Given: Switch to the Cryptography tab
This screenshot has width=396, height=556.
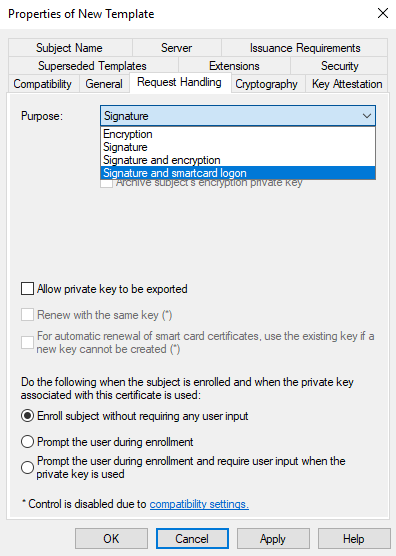Looking at the screenshot, I should tap(267, 84).
